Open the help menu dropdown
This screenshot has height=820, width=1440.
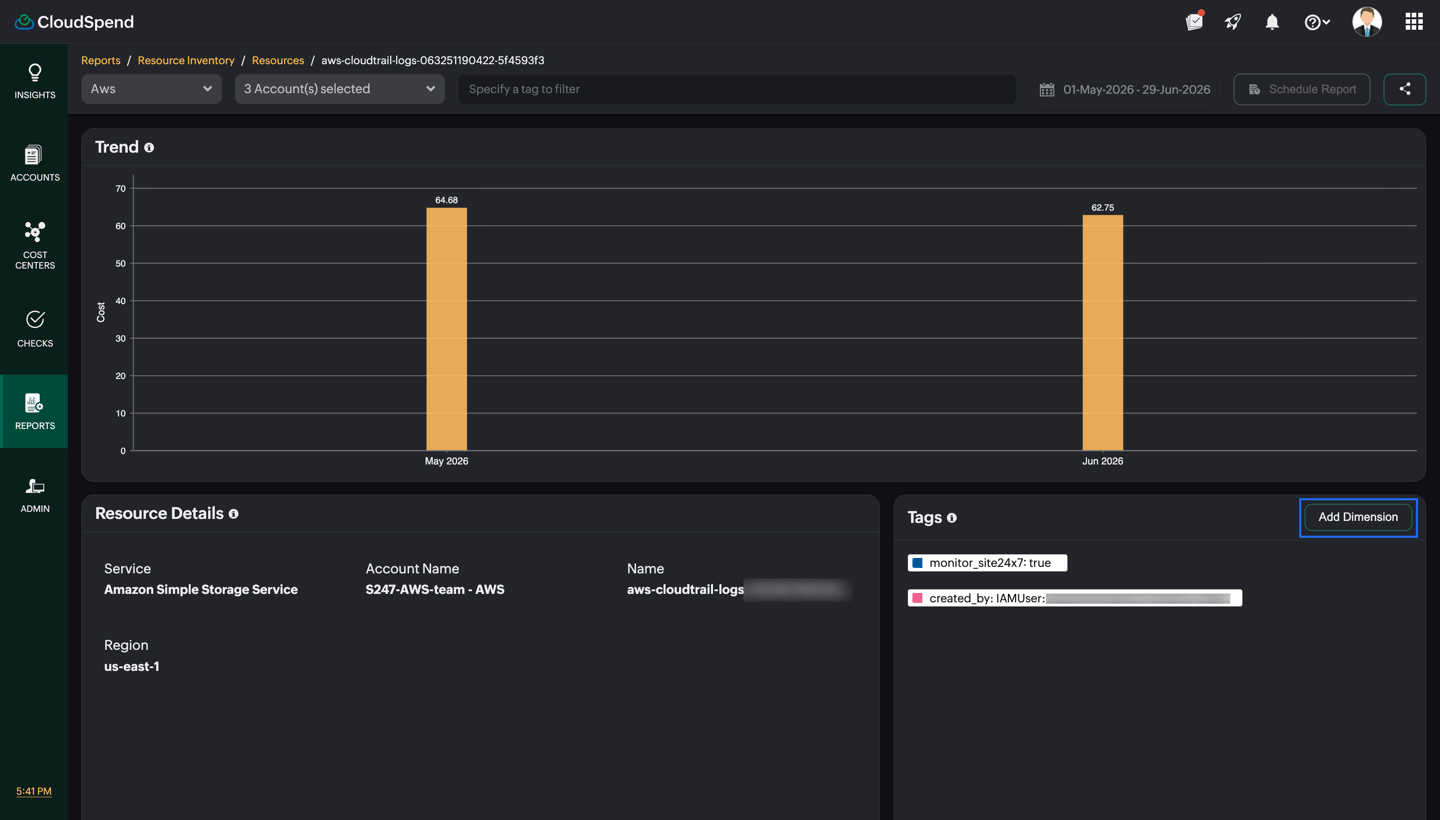click(1317, 22)
